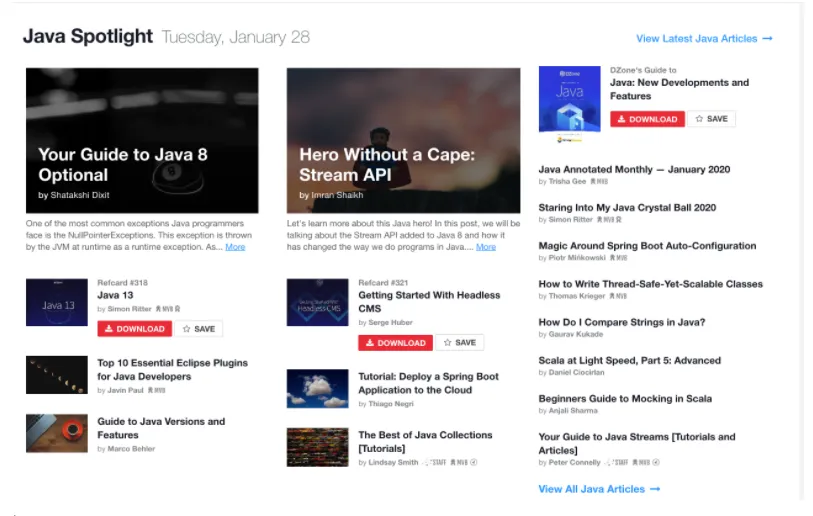View author Simon Ritter under Java 13

tap(129, 309)
